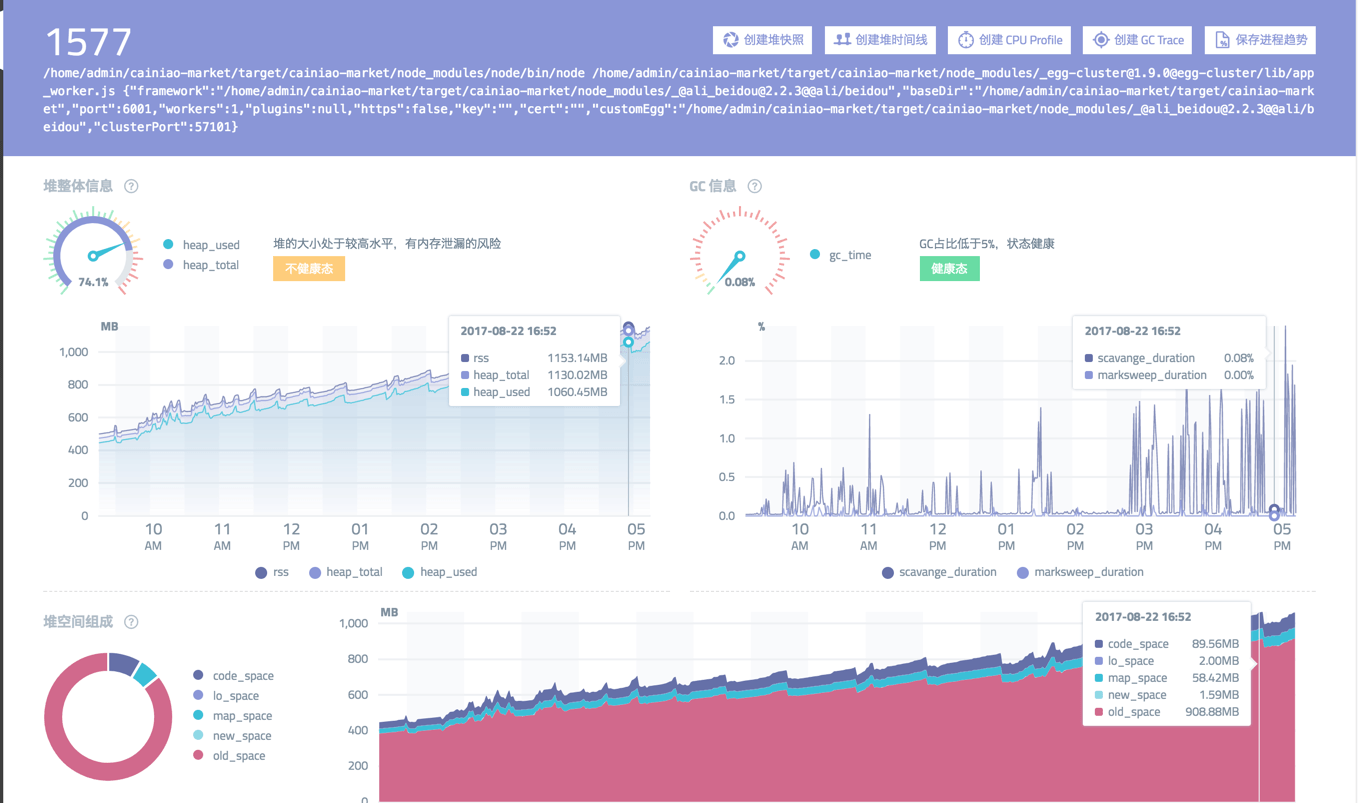Viewport: 1358px width, 803px height.
Task: Toggle code_space in the donut legend
Action: click(233, 676)
